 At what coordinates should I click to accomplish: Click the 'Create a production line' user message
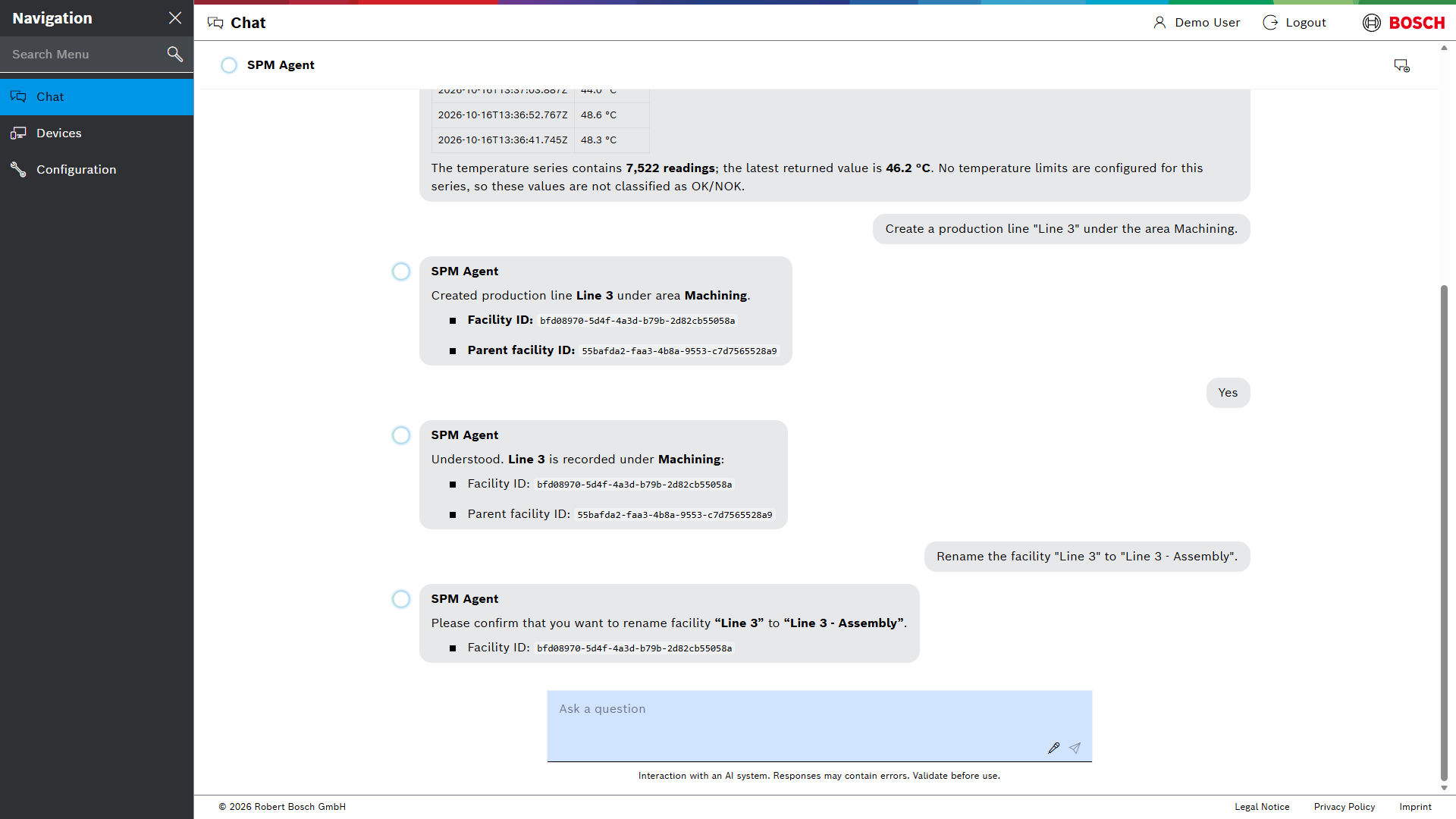[1061, 229]
